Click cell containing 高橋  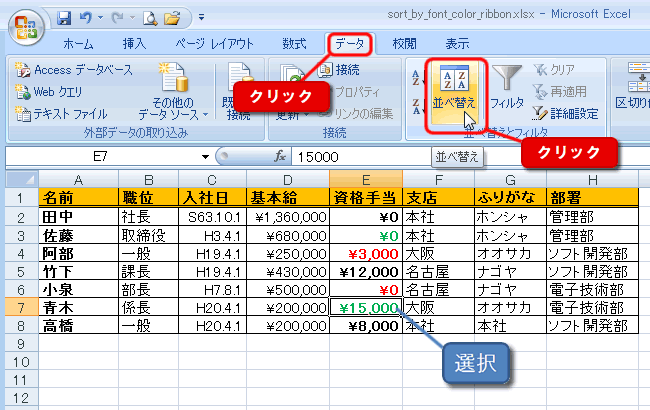(78, 326)
